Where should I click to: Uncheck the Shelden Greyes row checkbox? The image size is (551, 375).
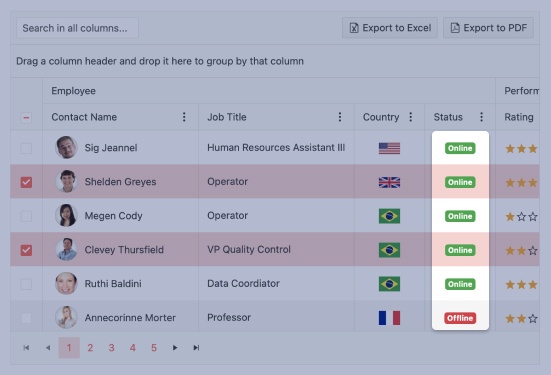click(26, 182)
